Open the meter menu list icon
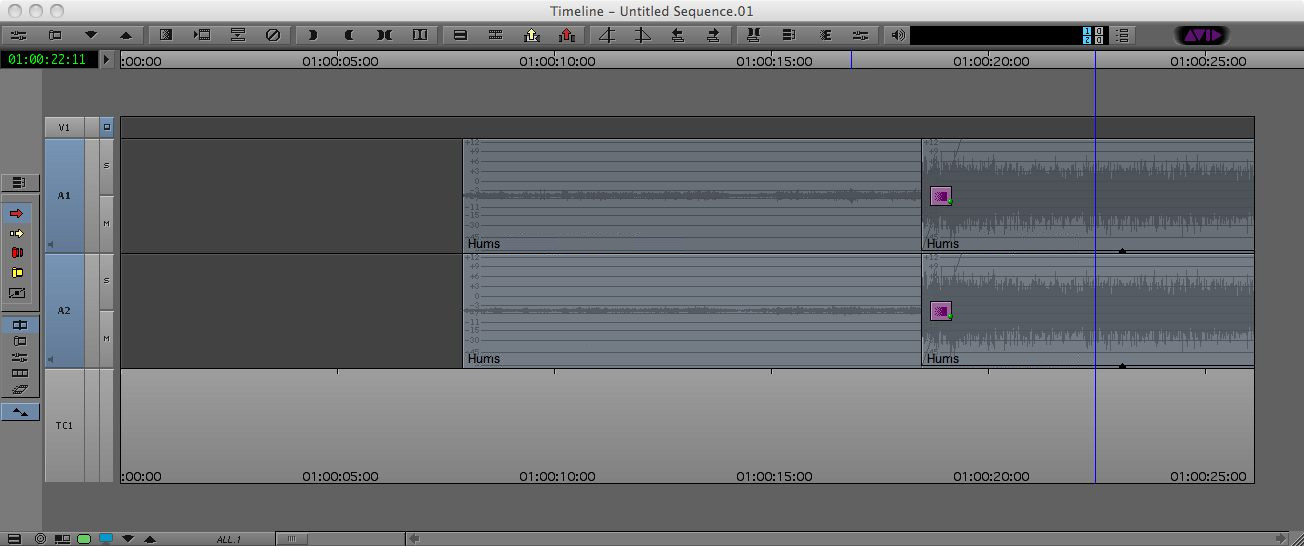The height and width of the screenshot is (546, 1304). click(x=1122, y=35)
